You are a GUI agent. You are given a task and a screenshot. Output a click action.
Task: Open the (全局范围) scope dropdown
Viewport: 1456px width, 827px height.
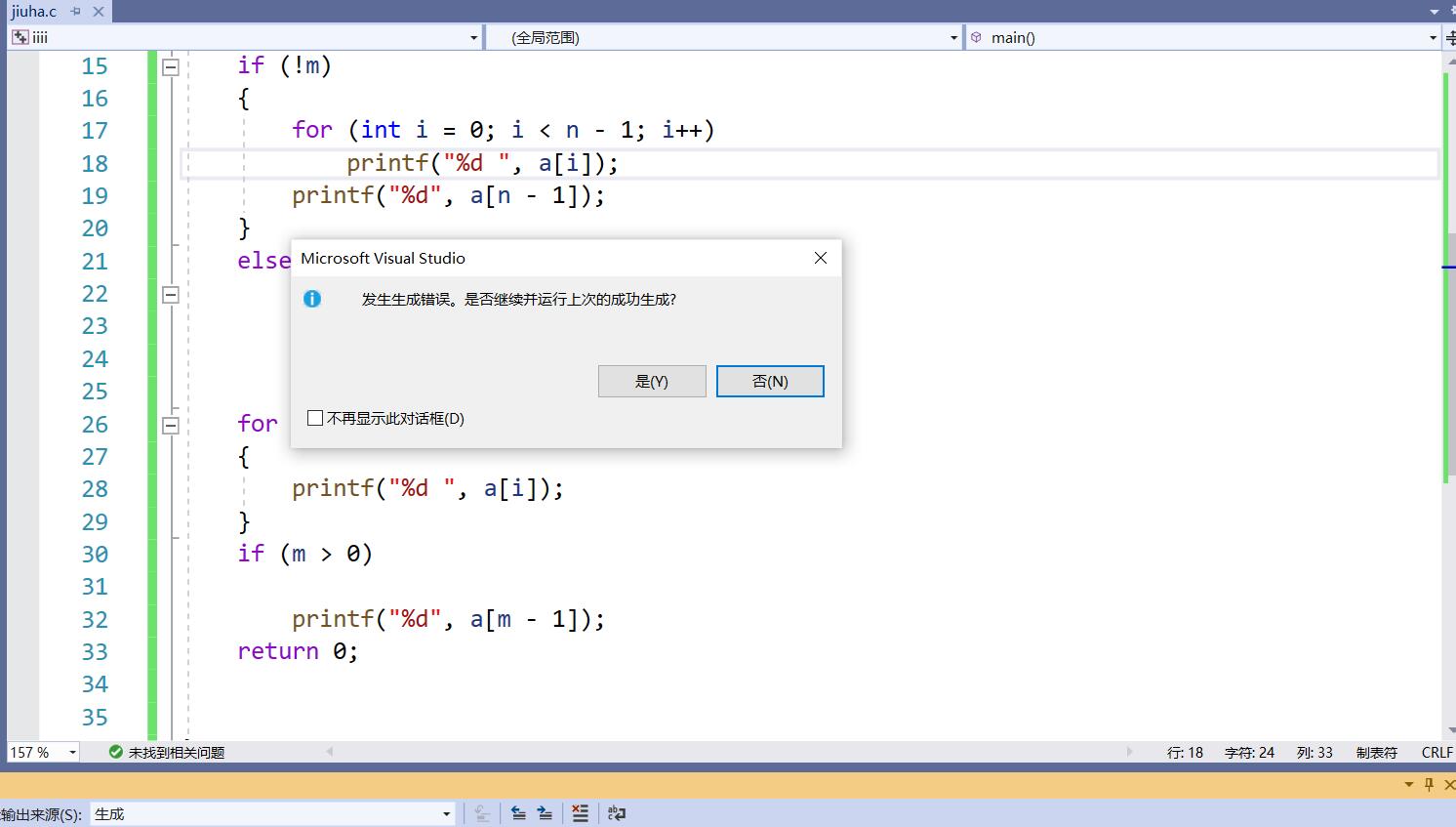[x=954, y=38]
